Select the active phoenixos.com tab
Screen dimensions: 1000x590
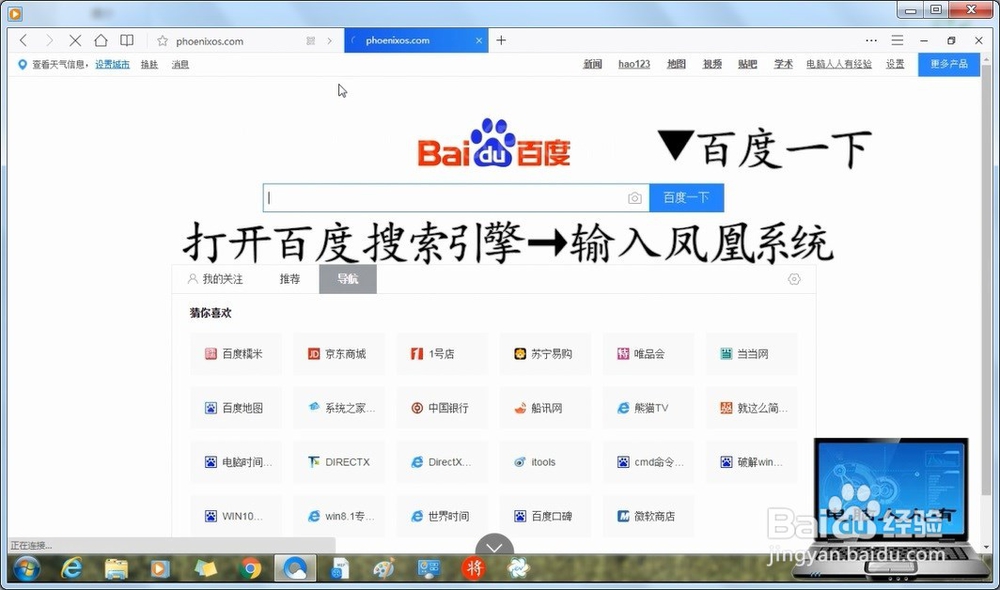(416, 40)
